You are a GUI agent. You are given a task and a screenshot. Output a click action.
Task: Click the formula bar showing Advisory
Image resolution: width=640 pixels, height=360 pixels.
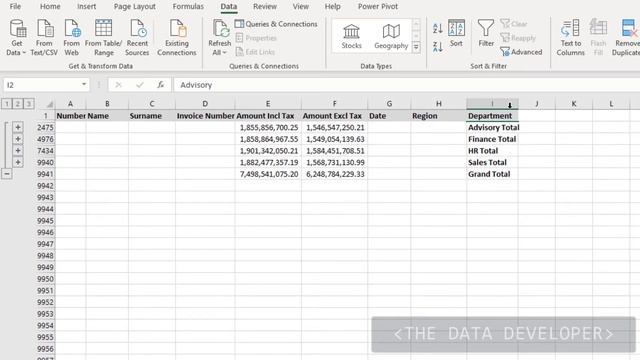tap(407, 85)
